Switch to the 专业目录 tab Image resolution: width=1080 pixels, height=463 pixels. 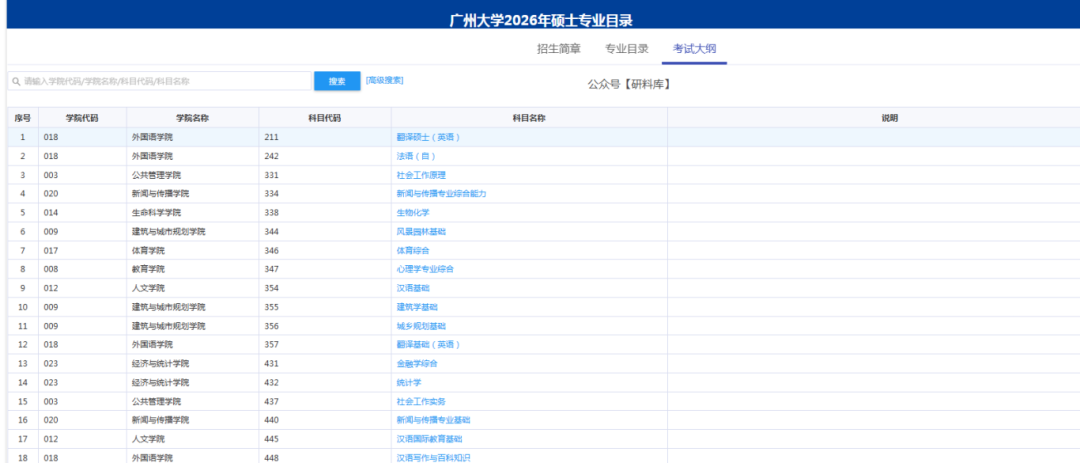627,49
